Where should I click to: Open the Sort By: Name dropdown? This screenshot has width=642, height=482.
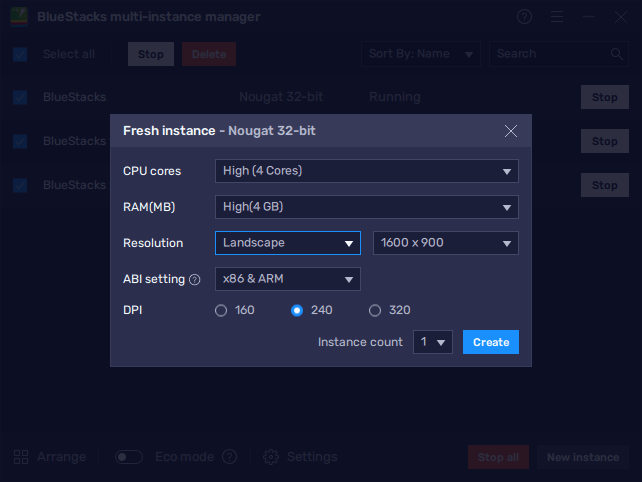coord(420,54)
